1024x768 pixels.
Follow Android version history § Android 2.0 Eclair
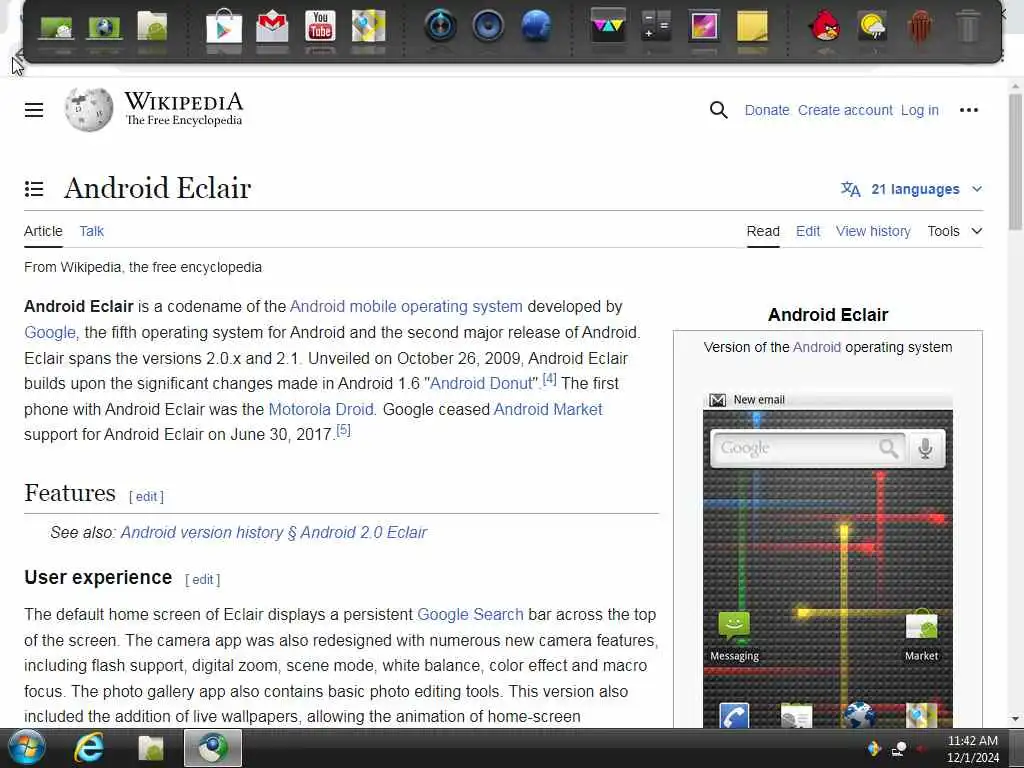click(x=274, y=532)
